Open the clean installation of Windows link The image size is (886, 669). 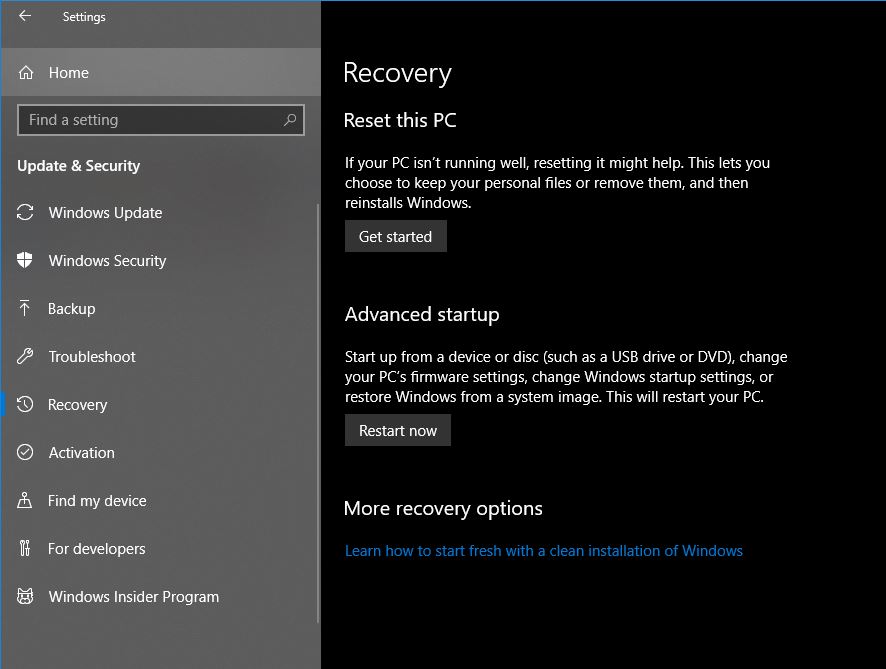click(x=544, y=551)
